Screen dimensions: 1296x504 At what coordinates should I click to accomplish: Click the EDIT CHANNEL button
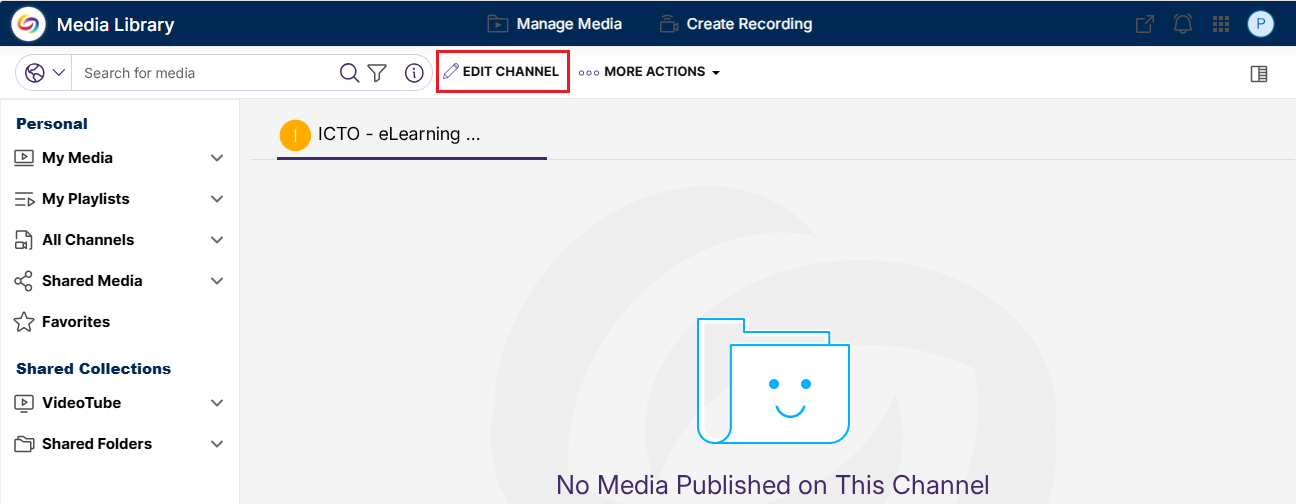pyautogui.click(x=502, y=72)
